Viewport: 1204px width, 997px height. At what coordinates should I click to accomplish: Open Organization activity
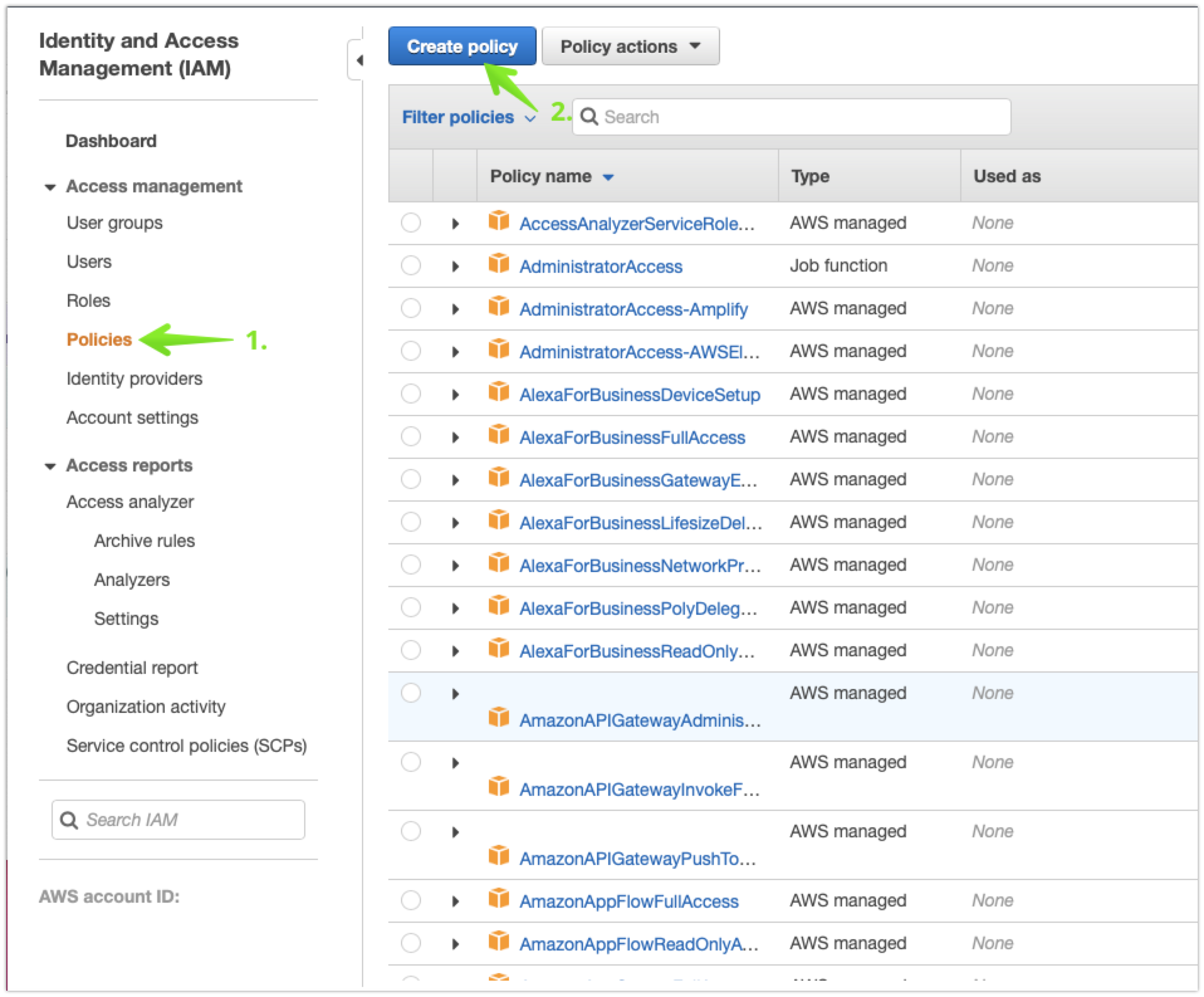point(146,707)
